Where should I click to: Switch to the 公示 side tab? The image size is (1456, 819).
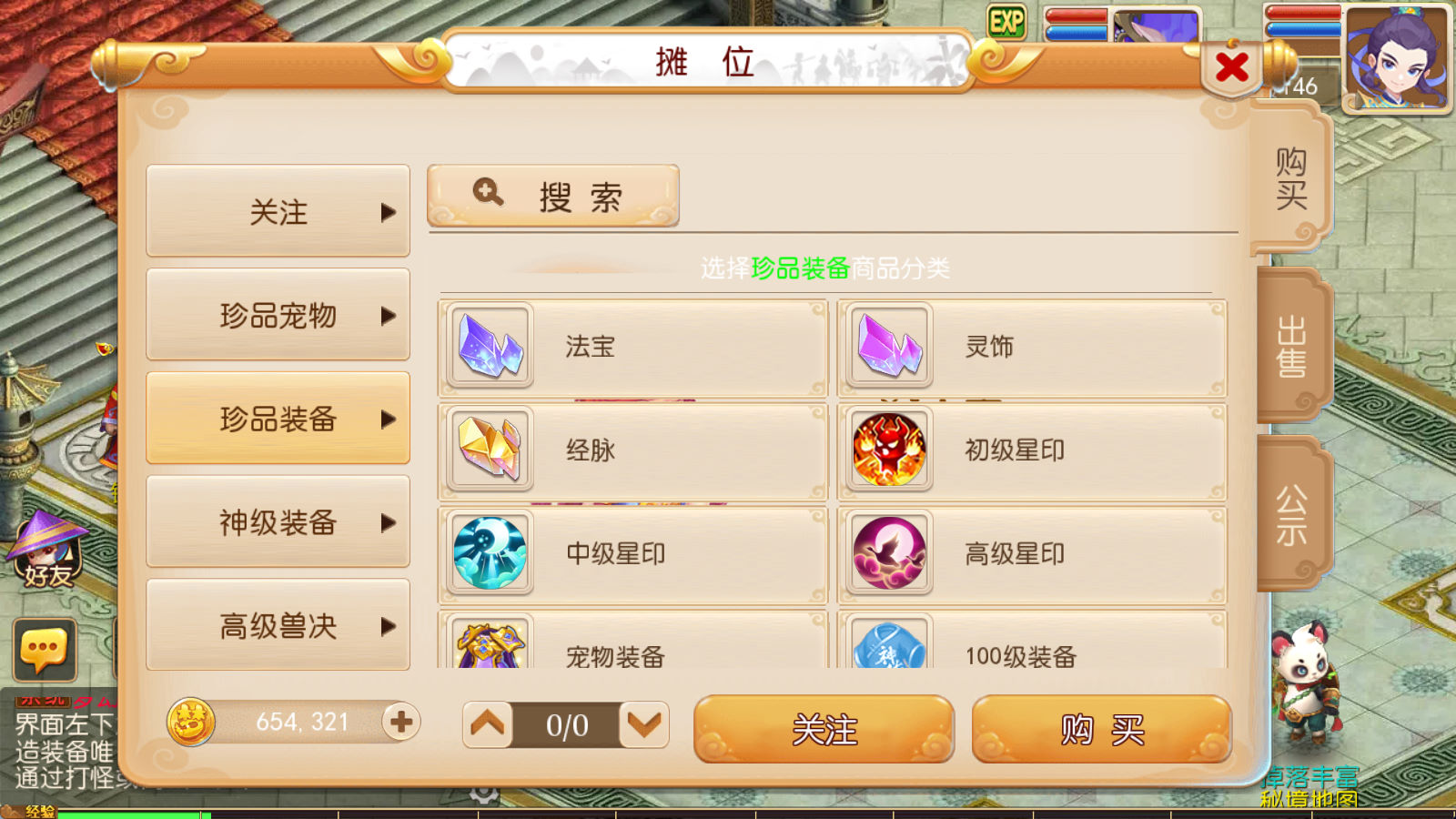tap(1292, 514)
